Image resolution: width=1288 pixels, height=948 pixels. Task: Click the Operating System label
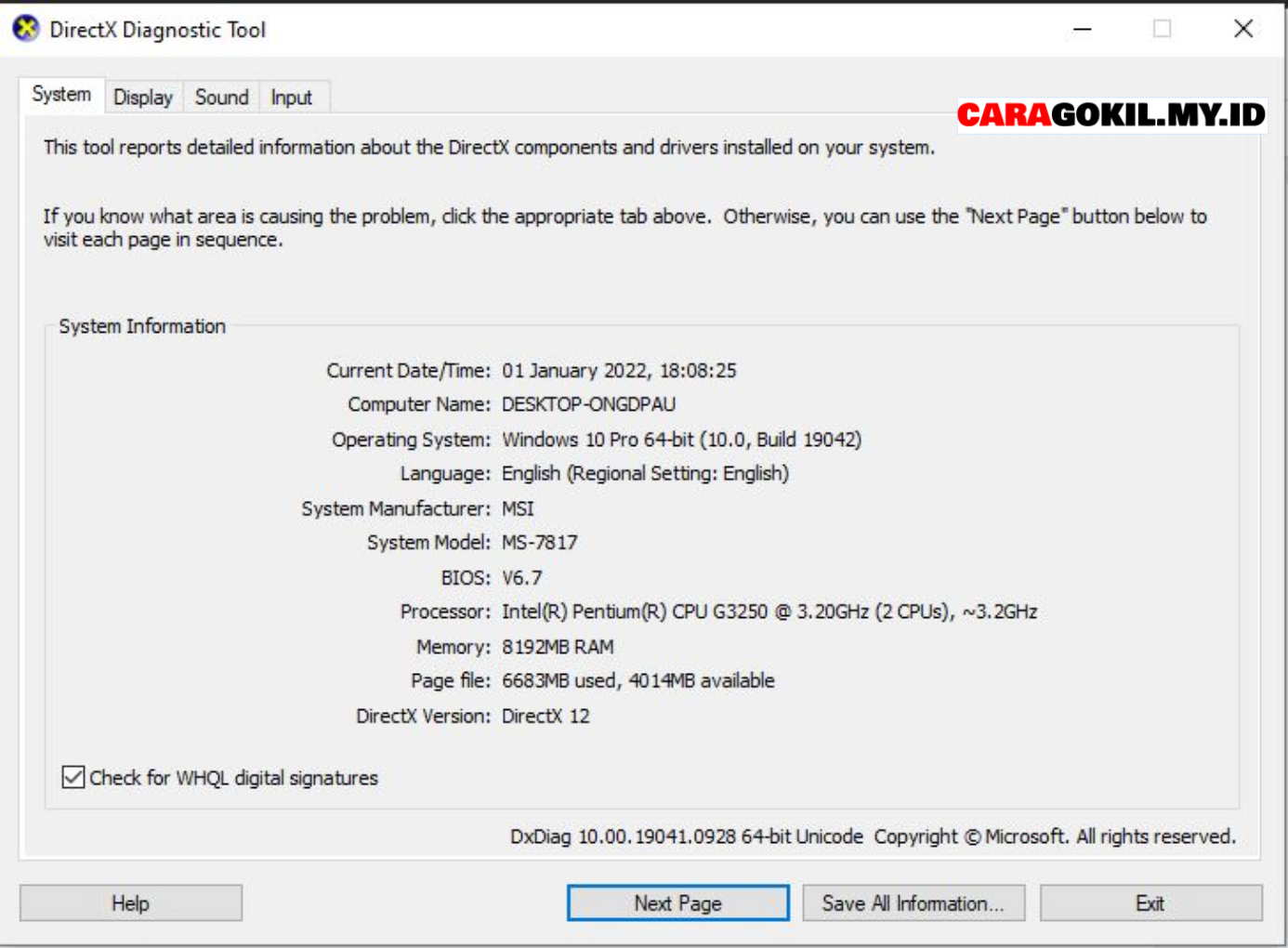[411, 440]
